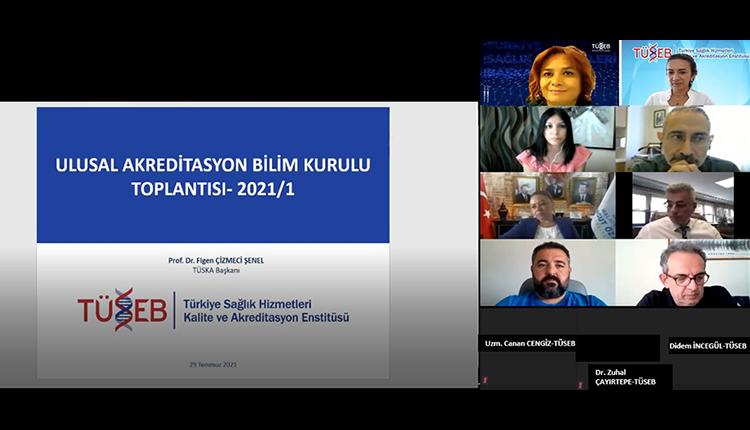Click the '29 Temmuz 2021' date
Image resolution: width=750 pixels, height=430 pixels.
pyautogui.click(x=213, y=364)
